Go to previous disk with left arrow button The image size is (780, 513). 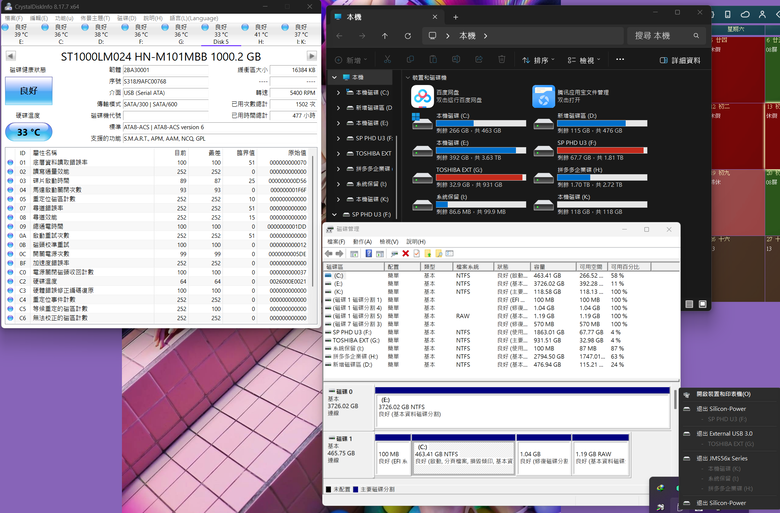tap(10, 56)
